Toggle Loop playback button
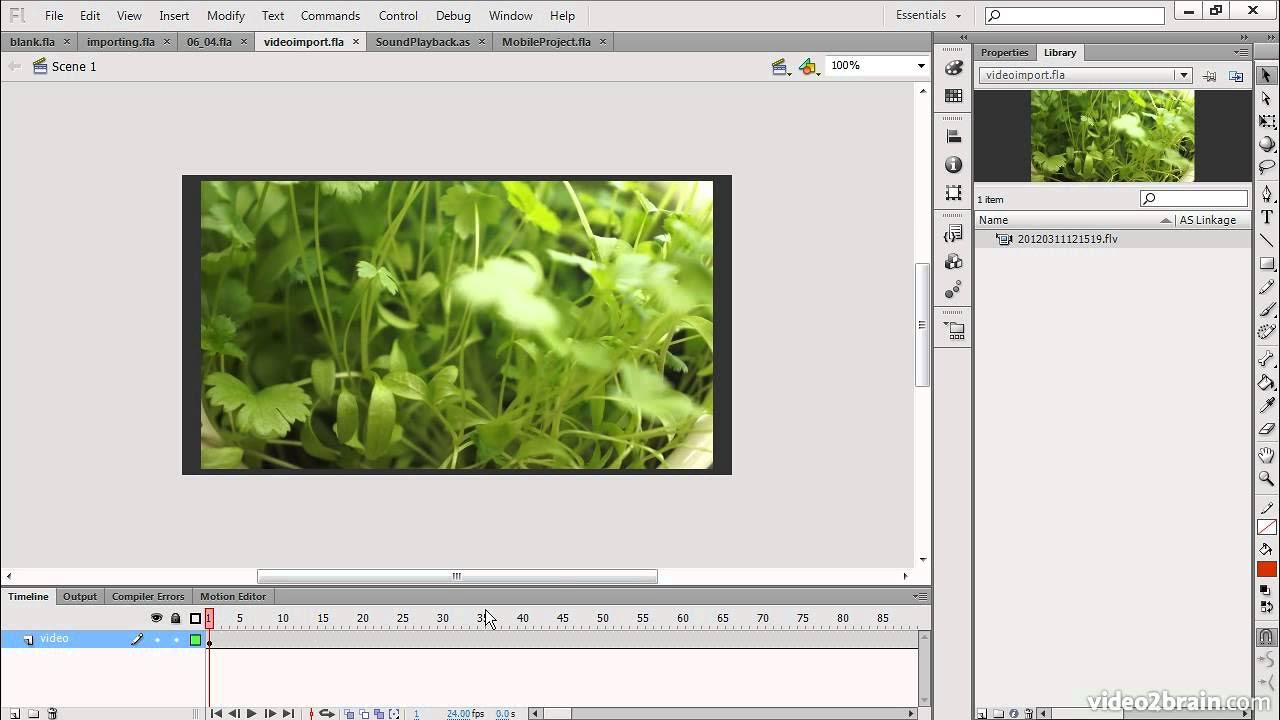 (327, 714)
